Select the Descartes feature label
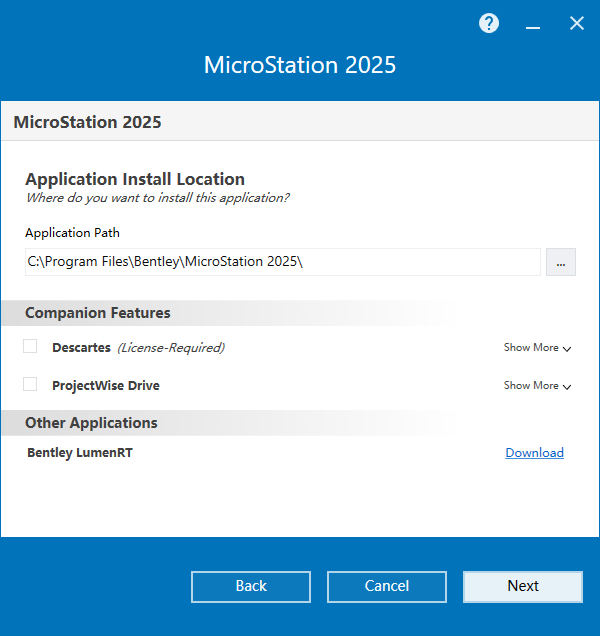600x636 pixels. pyautogui.click(x=81, y=348)
